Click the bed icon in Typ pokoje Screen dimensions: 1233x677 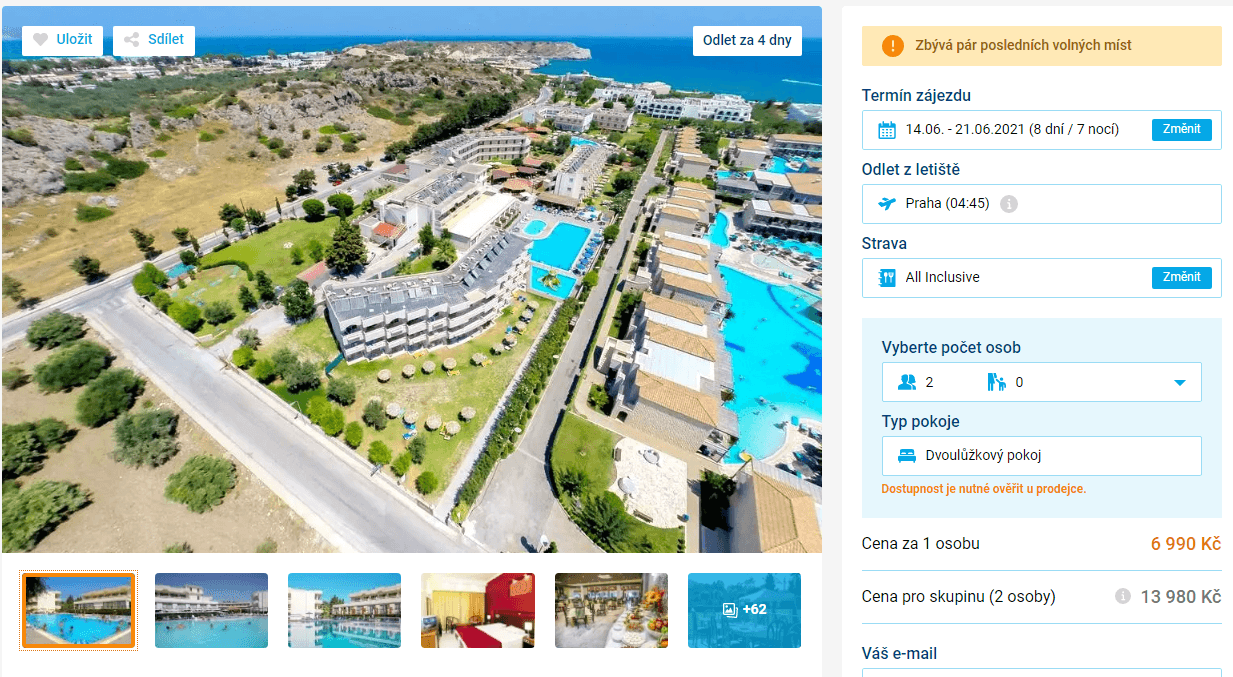907,456
